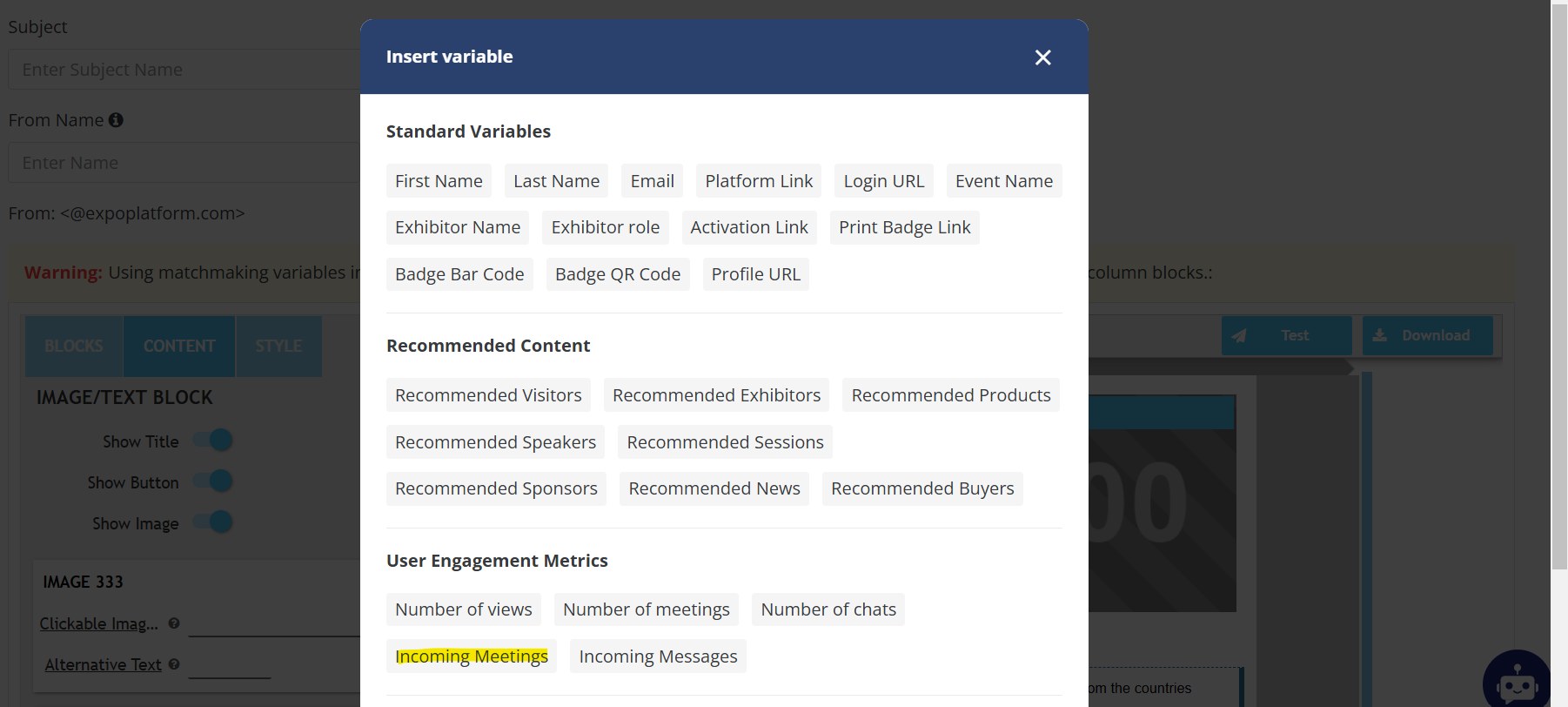Add the Number of chats variable
Viewport: 1568px width, 707px height.
(x=828, y=609)
